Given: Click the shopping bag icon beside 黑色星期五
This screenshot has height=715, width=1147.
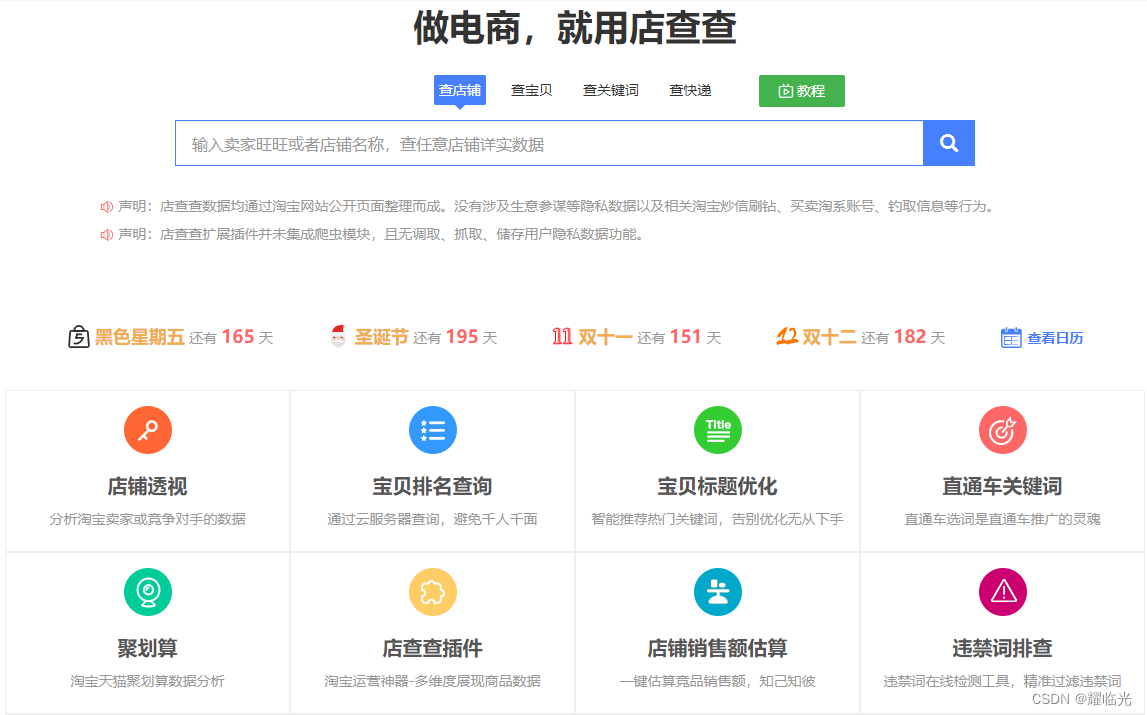Looking at the screenshot, I should [x=78, y=337].
